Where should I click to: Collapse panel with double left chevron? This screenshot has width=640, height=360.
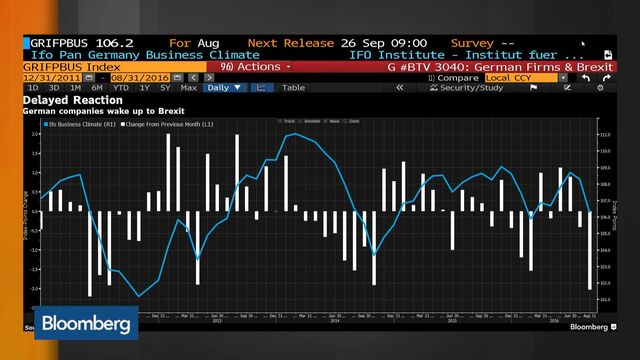(x=400, y=88)
